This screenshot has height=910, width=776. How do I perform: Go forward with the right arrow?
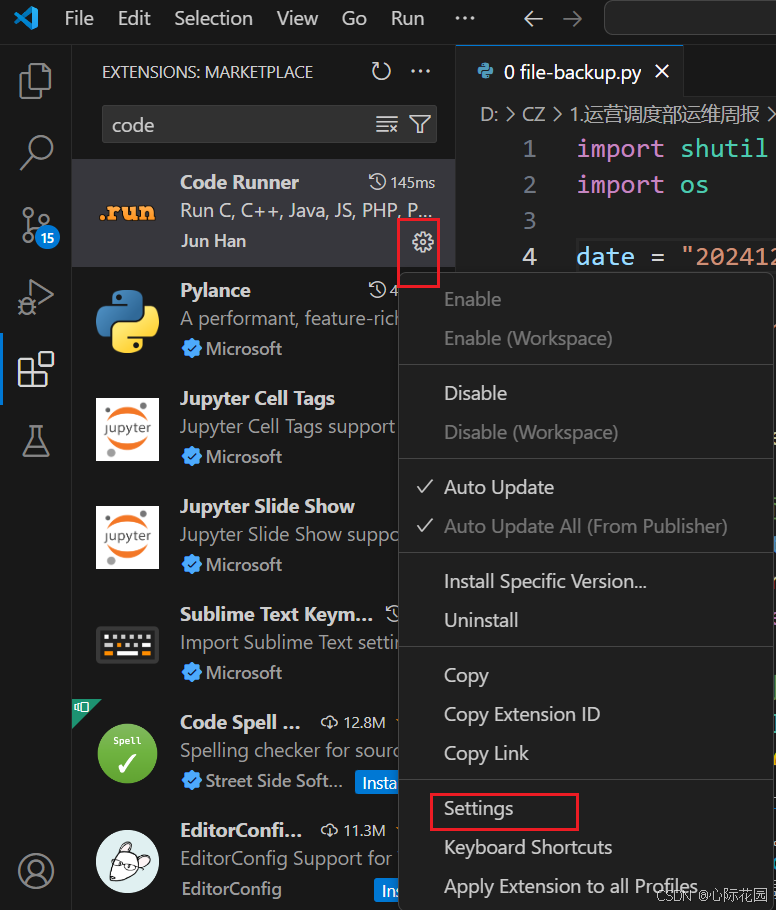[x=572, y=19]
